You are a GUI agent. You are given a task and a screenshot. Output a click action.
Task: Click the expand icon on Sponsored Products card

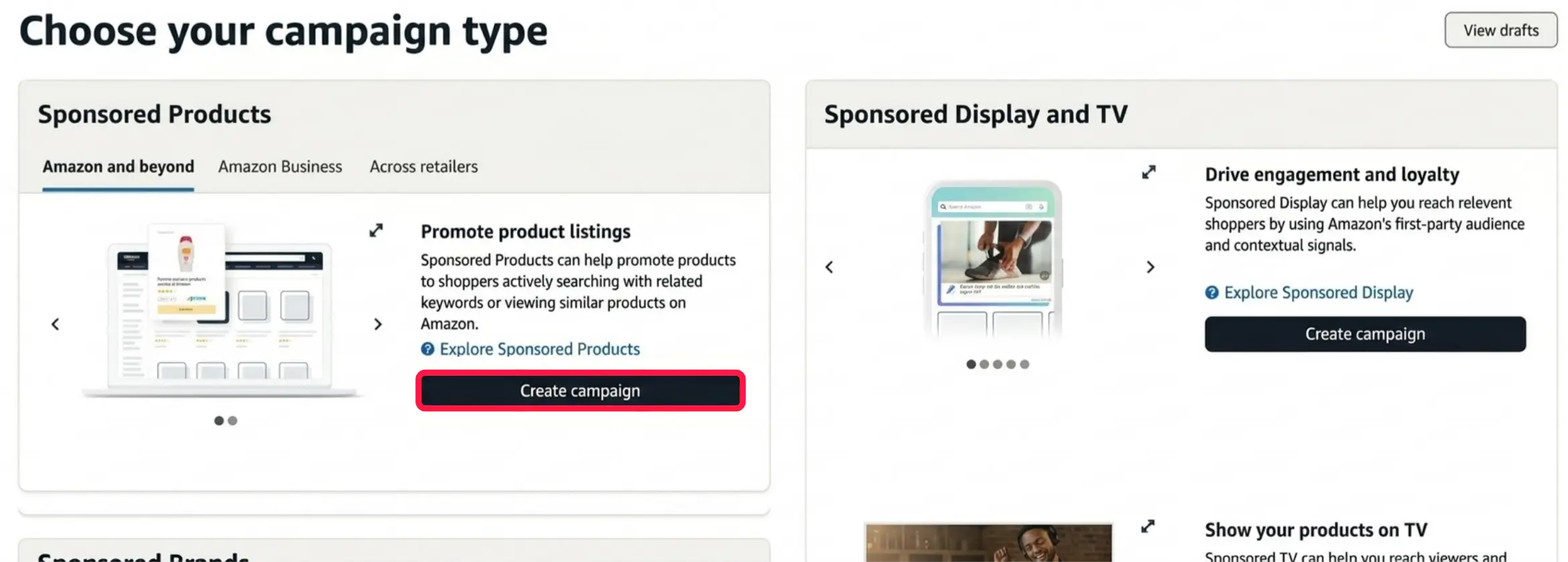click(x=377, y=230)
